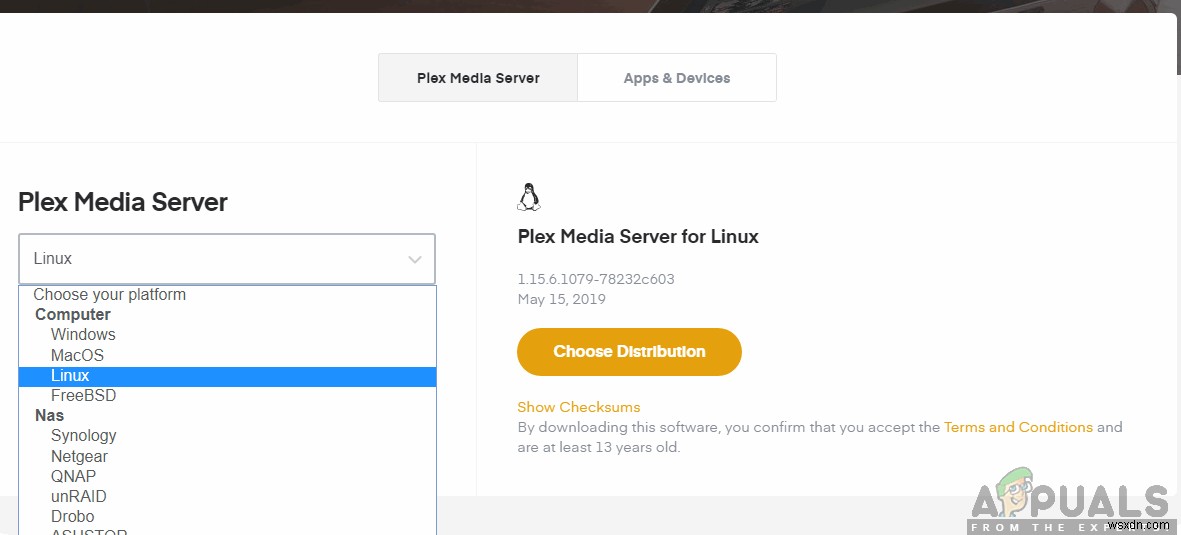Click the Nas group heading

pyautogui.click(x=50, y=415)
